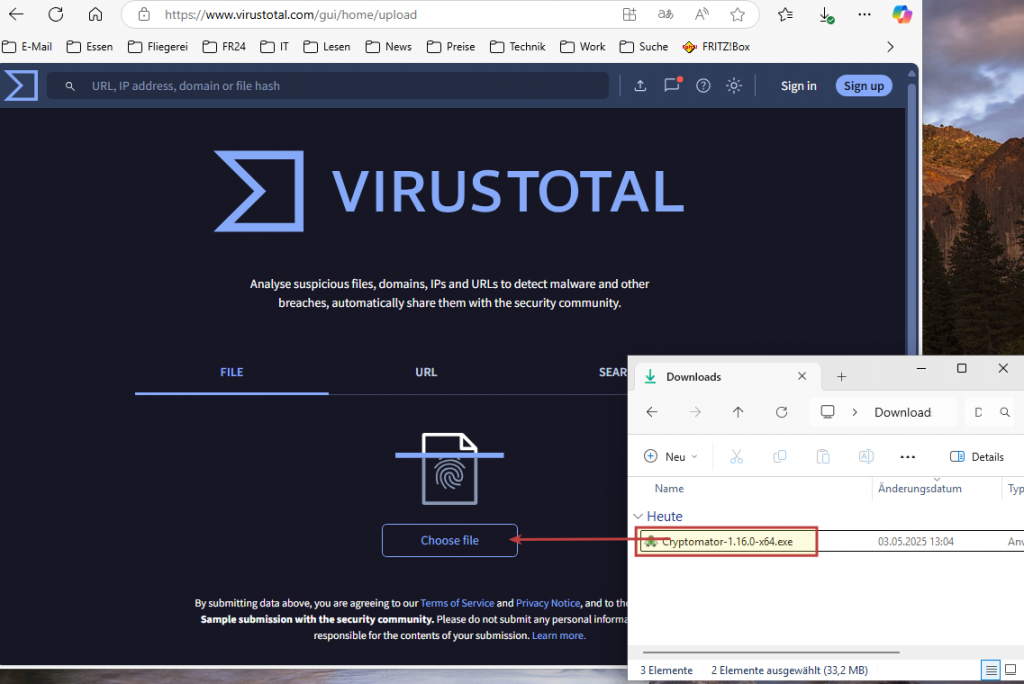Toggle VirusTotal light/dark theme sun icon

[x=734, y=86]
